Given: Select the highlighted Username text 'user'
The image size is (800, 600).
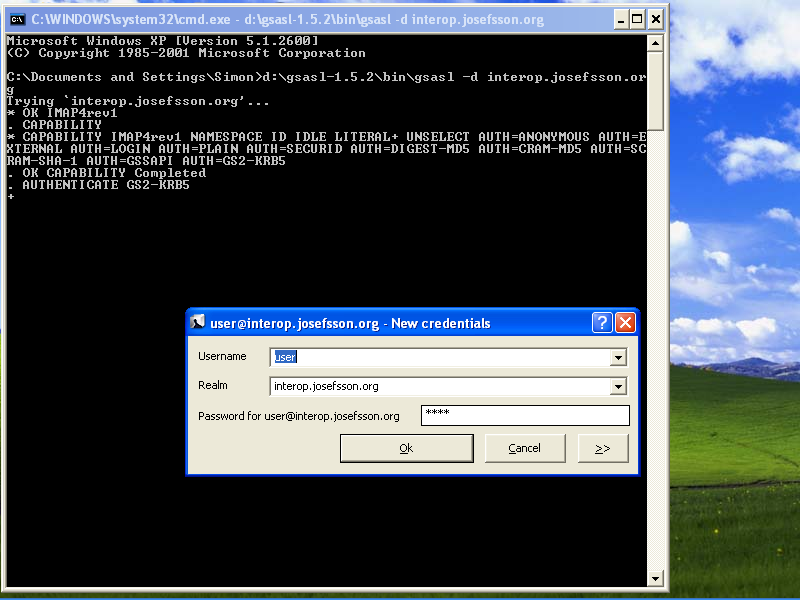Looking at the screenshot, I should tap(284, 357).
